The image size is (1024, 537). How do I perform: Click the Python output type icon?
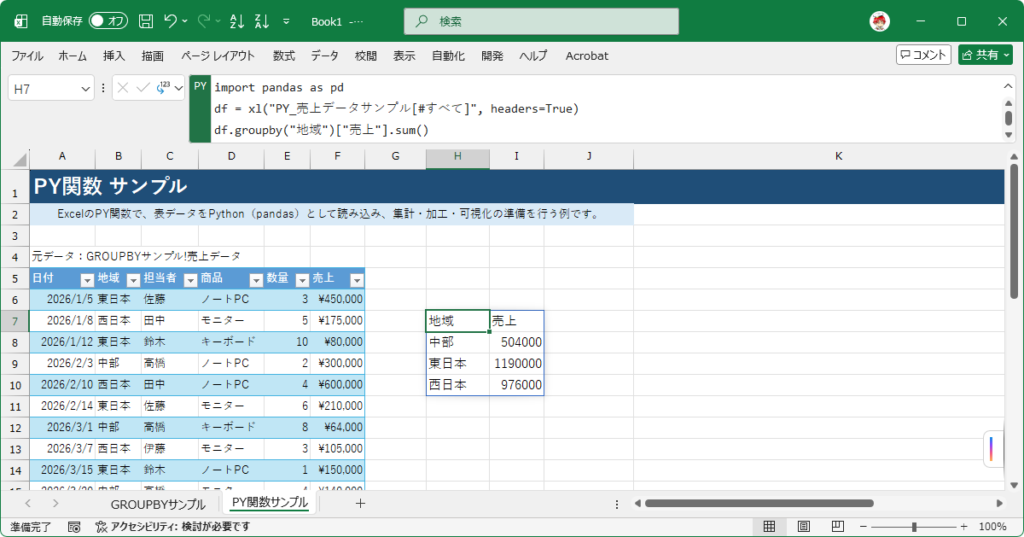pos(163,88)
